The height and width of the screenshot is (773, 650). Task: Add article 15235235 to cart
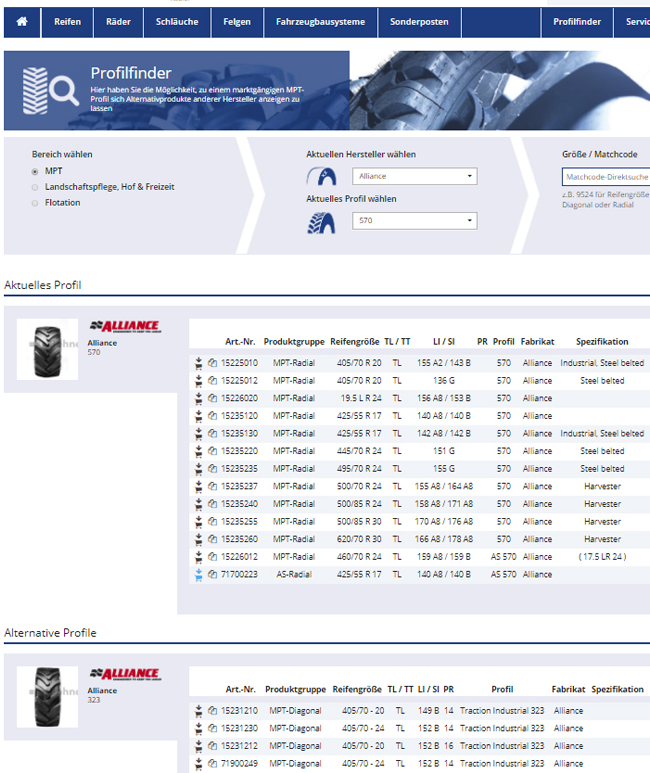198,469
